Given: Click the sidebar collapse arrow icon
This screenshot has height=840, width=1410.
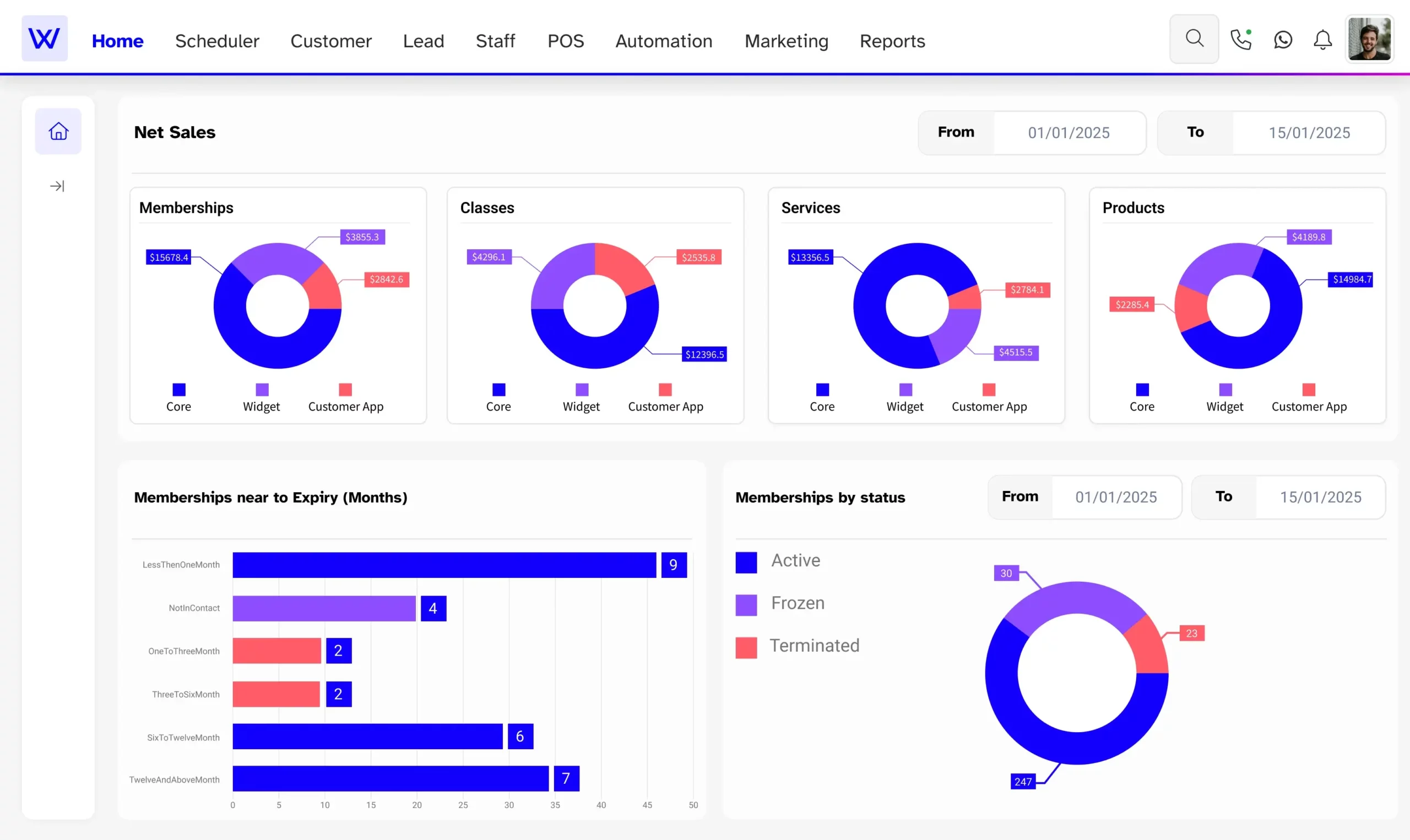Looking at the screenshot, I should pyautogui.click(x=57, y=186).
